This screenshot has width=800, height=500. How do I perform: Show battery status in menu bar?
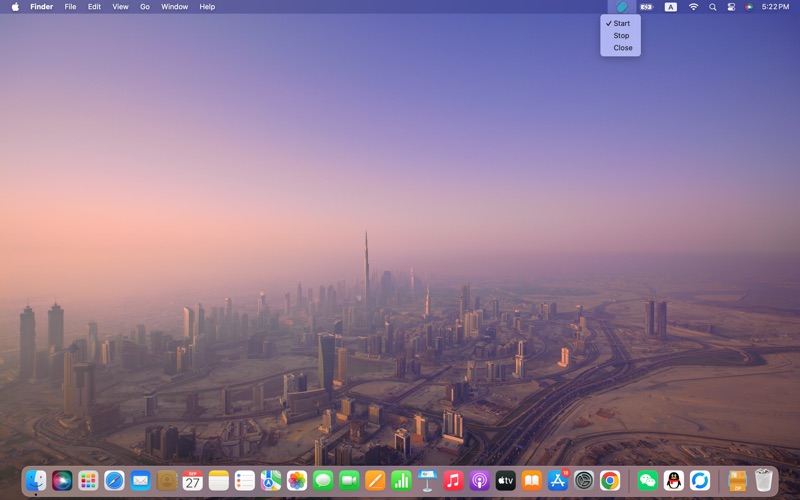click(x=646, y=7)
